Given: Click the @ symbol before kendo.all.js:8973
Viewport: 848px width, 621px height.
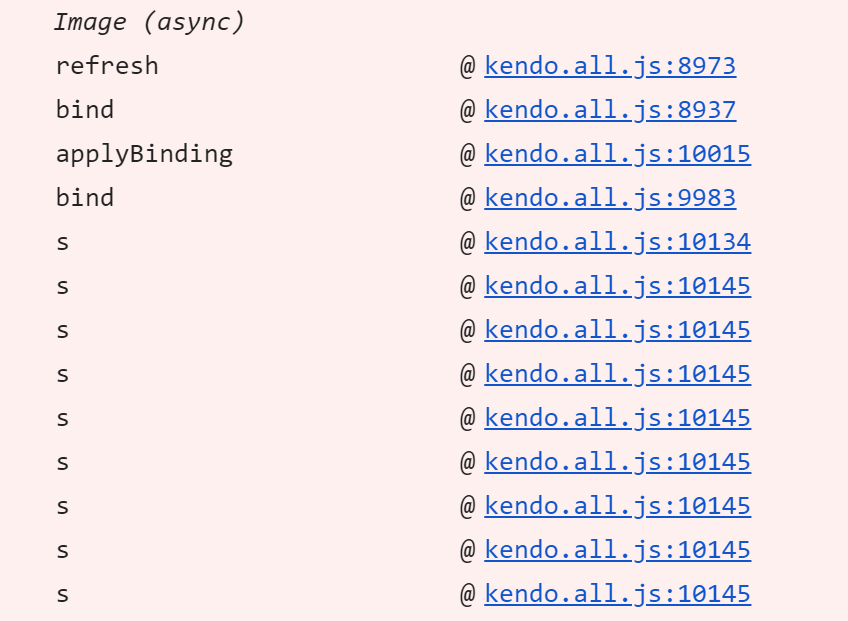Looking at the screenshot, I should (467, 67).
